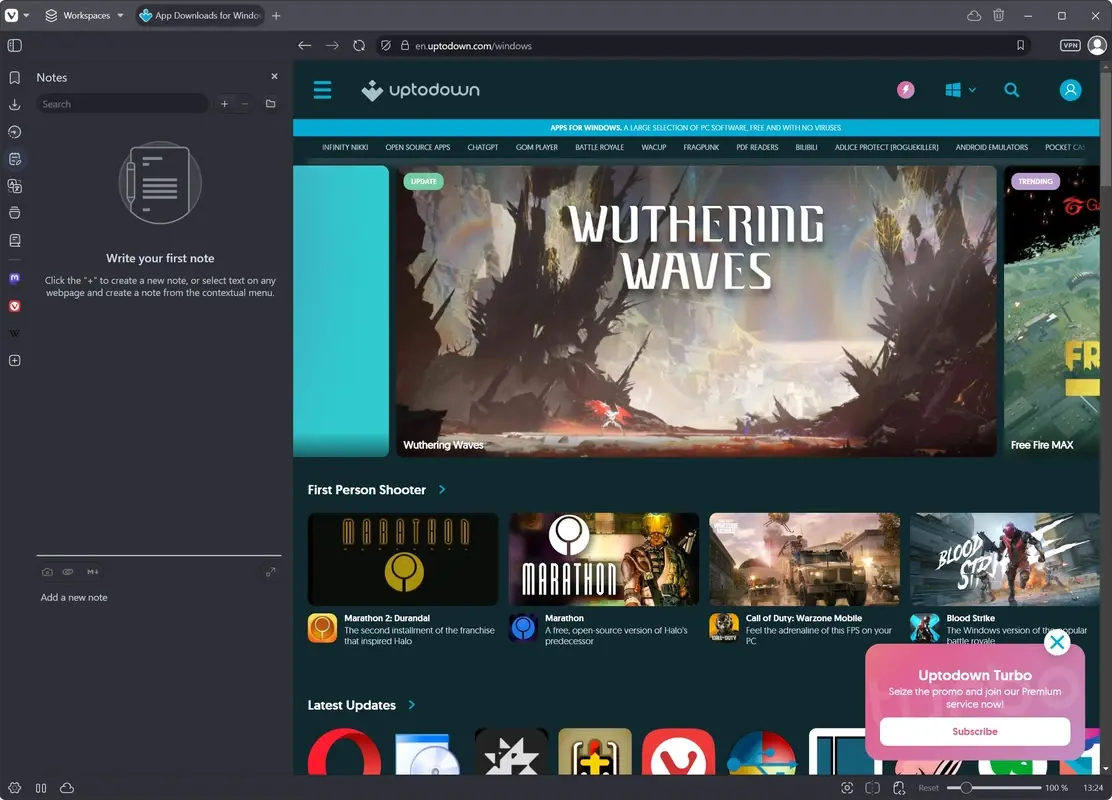Click the VPN badge in the address bar
The image size is (1112, 800).
point(1069,45)
